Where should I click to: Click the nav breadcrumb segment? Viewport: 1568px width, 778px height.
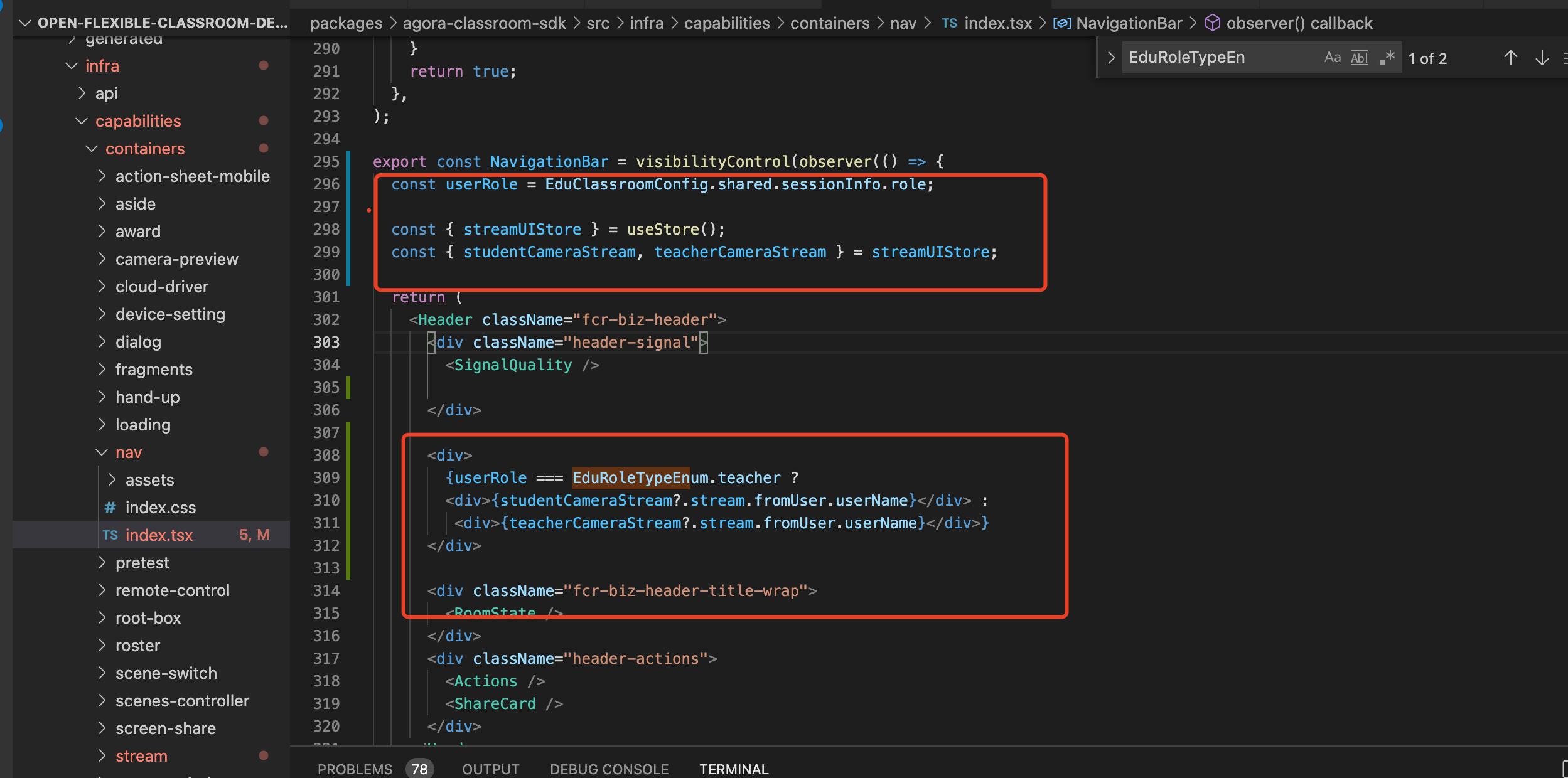(x=903, y=24)
